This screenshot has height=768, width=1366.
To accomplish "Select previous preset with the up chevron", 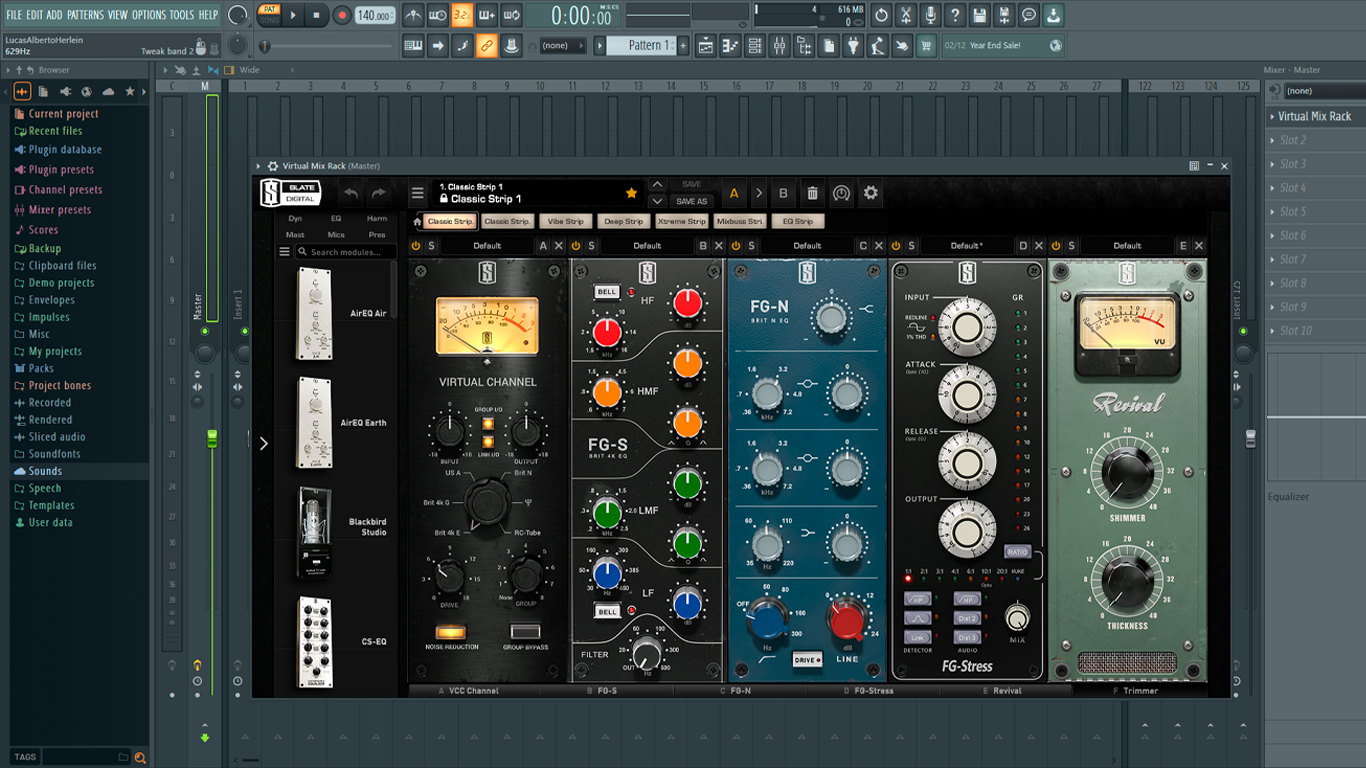I will tap(656, 185).
